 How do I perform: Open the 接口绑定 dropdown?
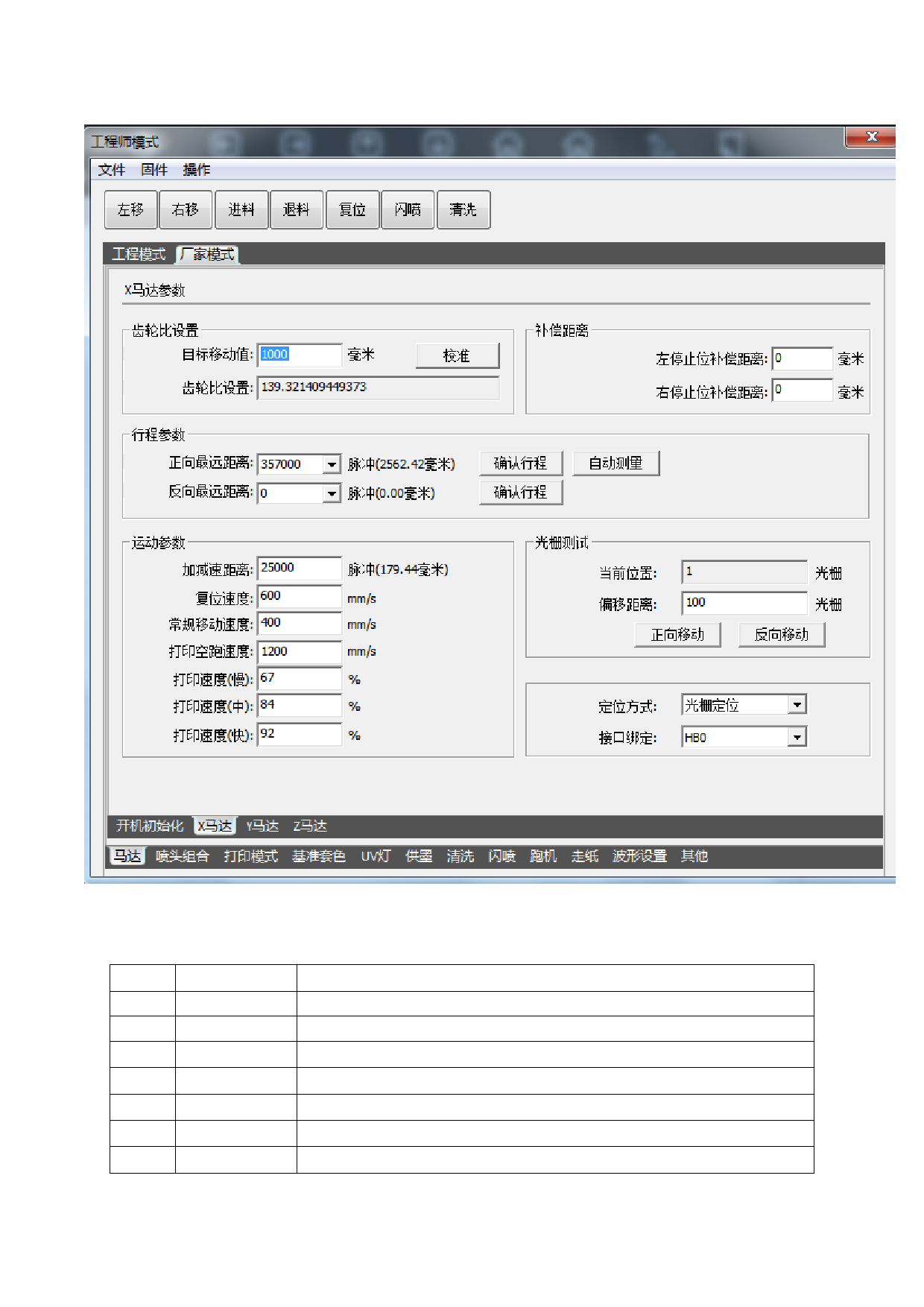797,738
